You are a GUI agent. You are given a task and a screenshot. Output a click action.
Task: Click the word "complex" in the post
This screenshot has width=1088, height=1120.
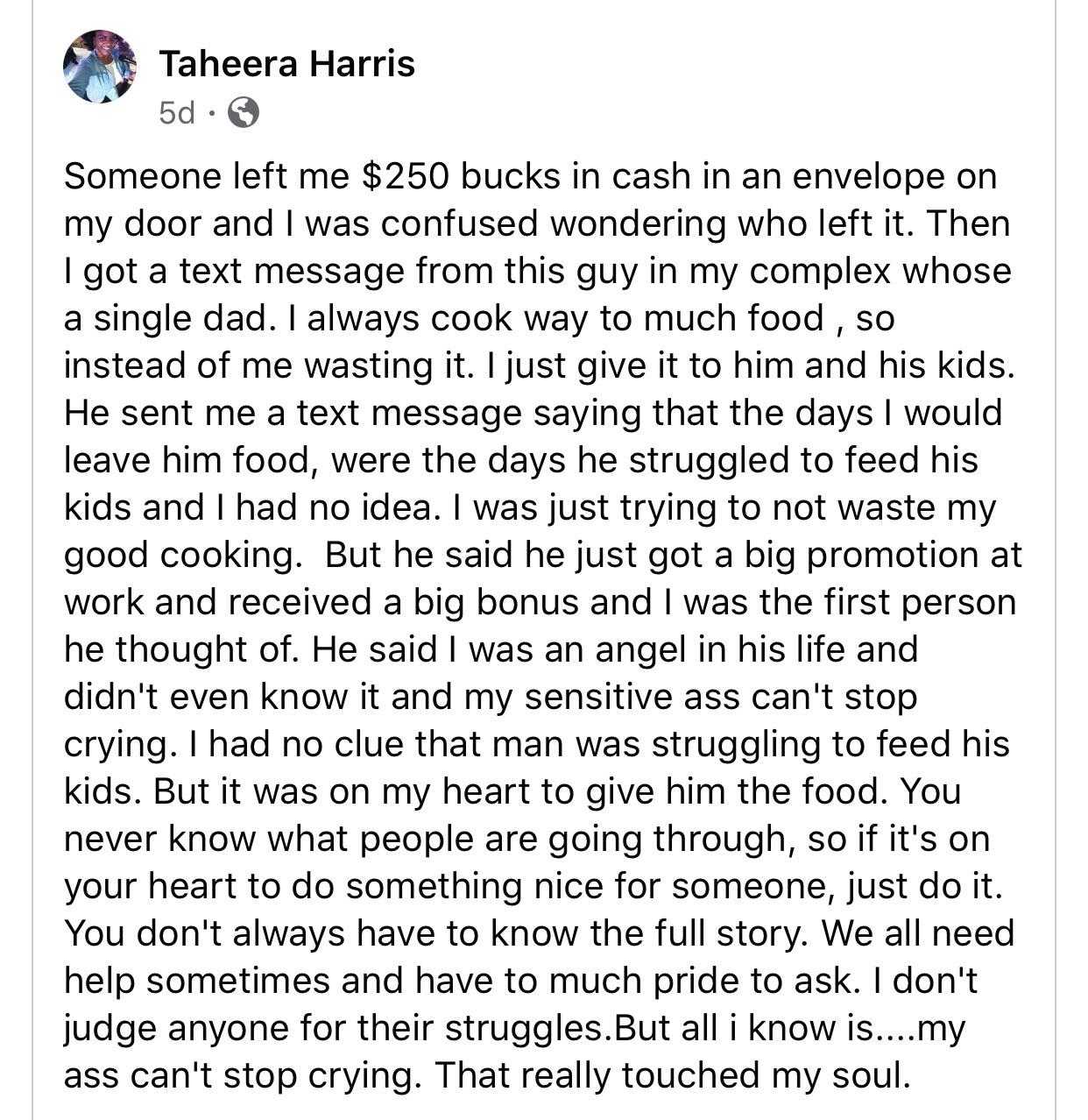[x=821, y=272]
